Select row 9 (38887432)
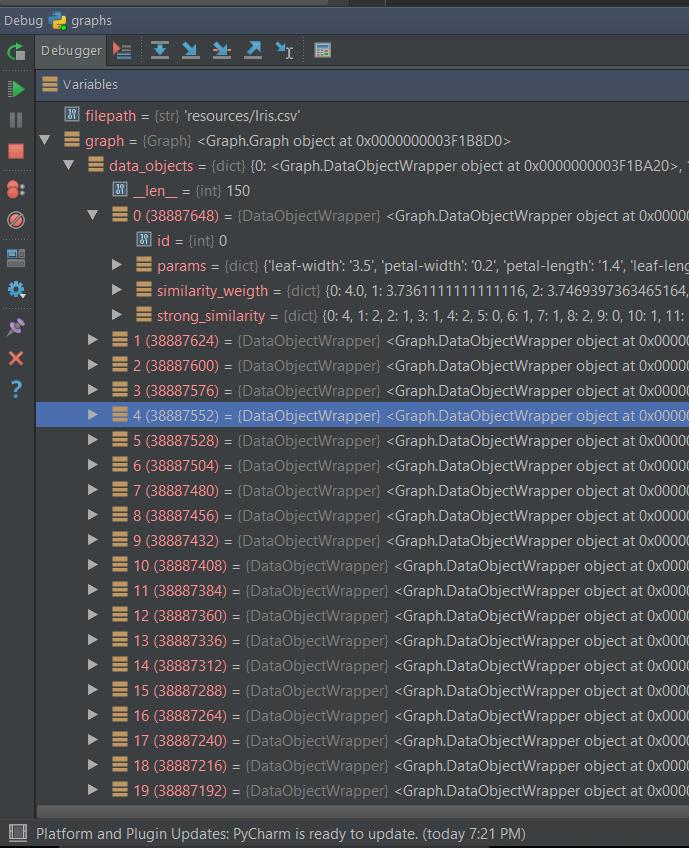689x848 pixels. (362, 540)
